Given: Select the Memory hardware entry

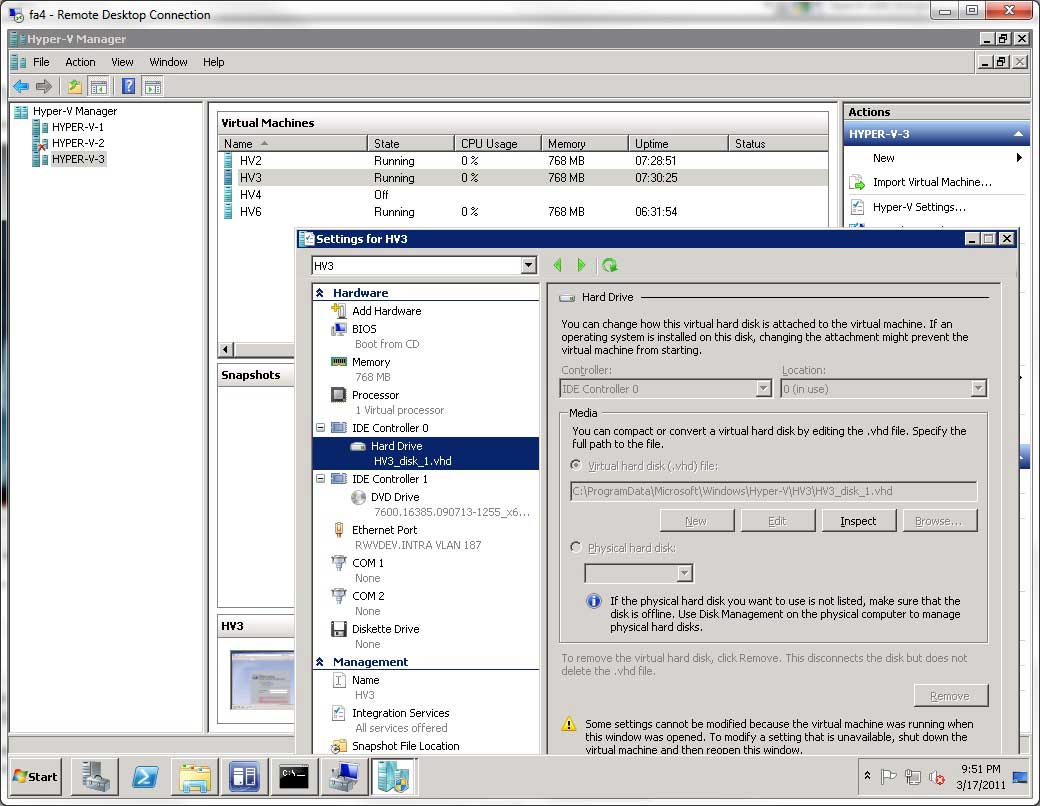Looking at the screenshot, I should pyautogui.click(x=371, y=362).
